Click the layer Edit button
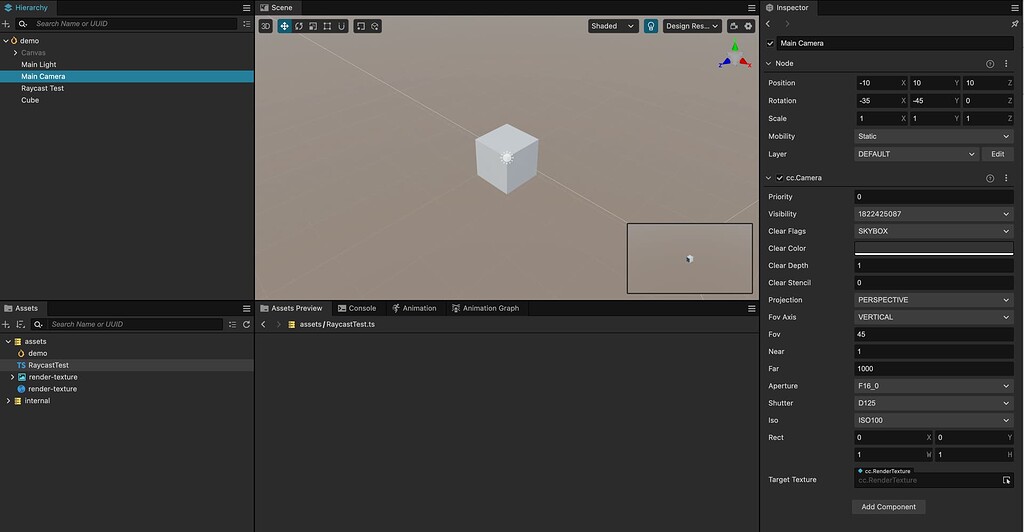This screenshot has height=532, width=1024. [x=997, y=154]
